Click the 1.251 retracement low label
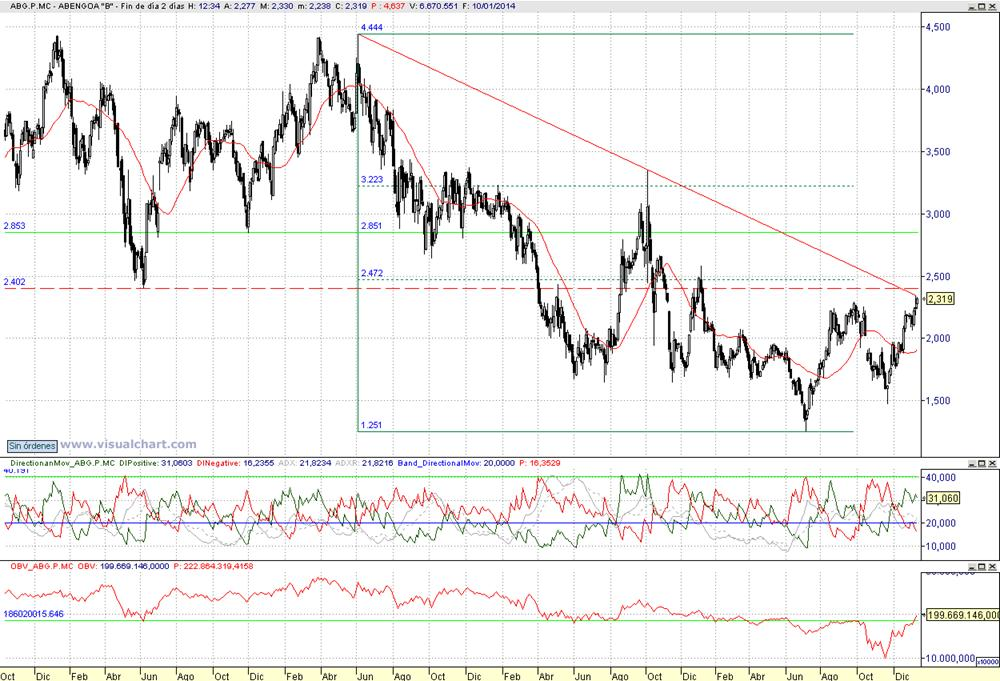The width and height of the screenshot is (1000, 681). (x=371, y=425)
